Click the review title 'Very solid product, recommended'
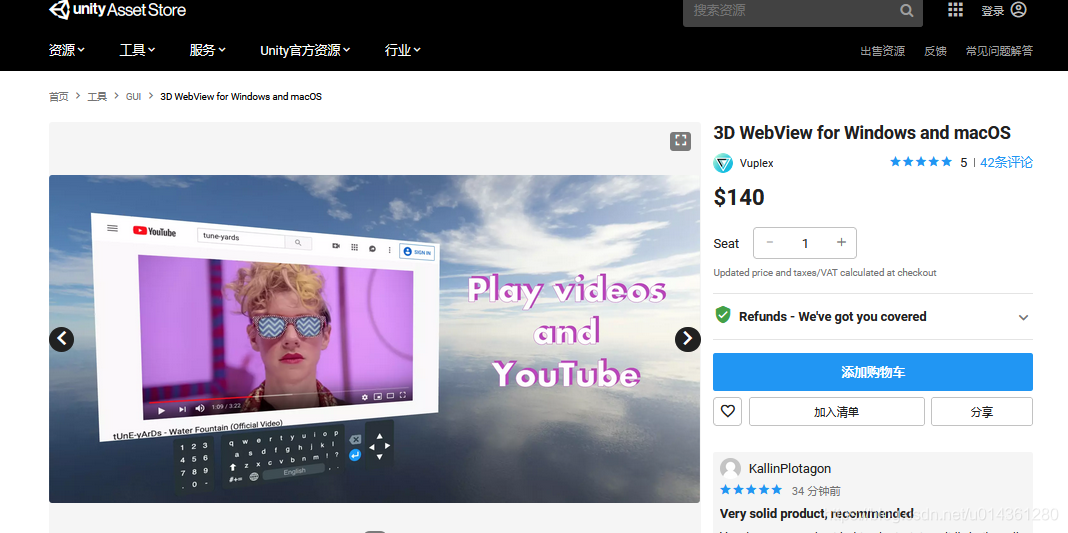The image size is (1068, 533). coord(817,513)
